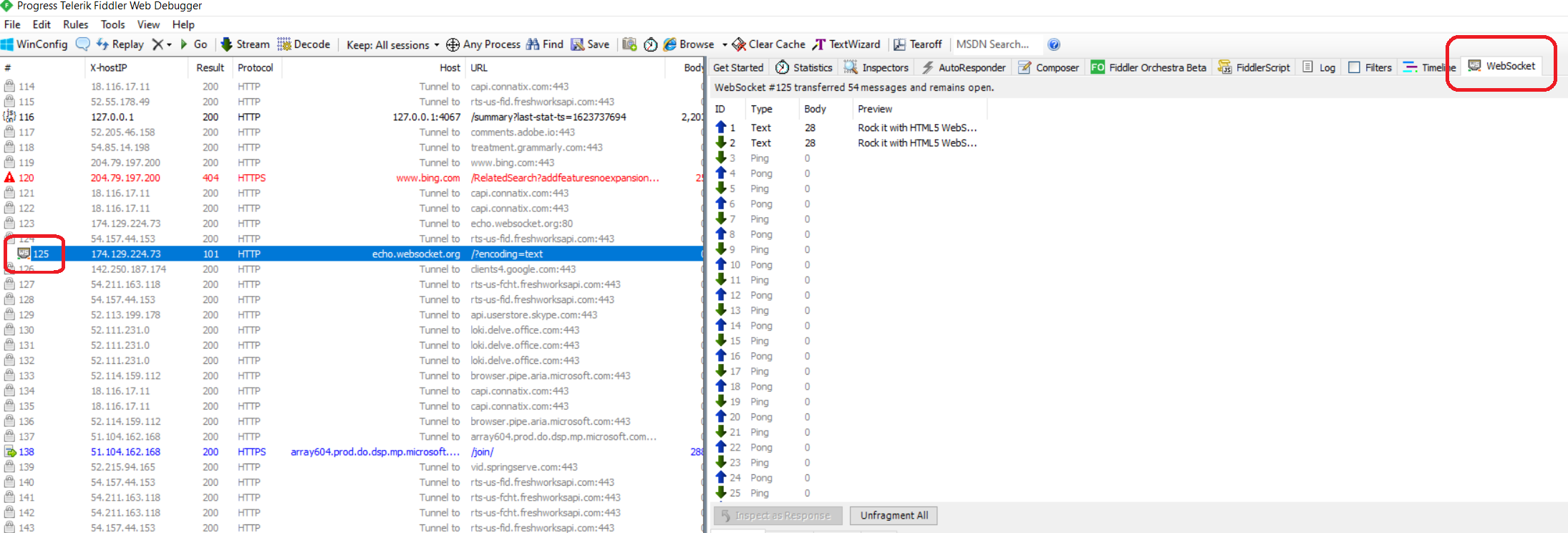Screen dimensions: 1568x533
Task: Click the Clear Cache icon
Action: (x=739, y=44)
